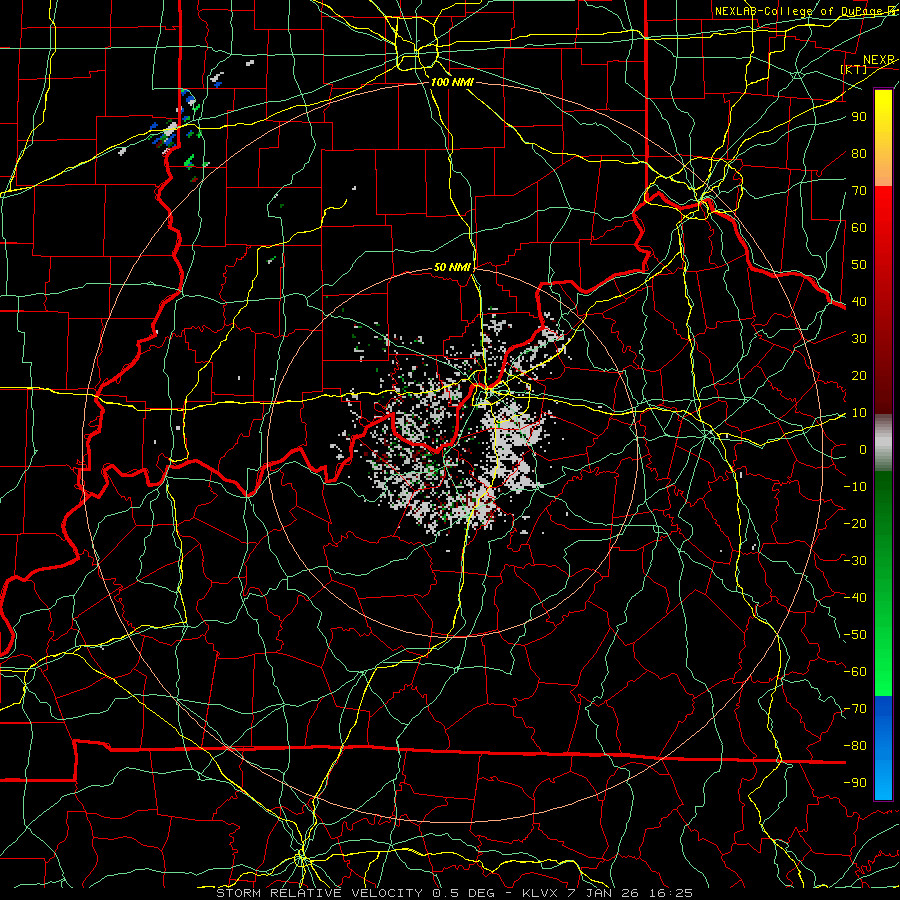The height and width of the screenshot is (900, 900).
Task: Click the gray zero-velocity band on scale
Action: (883, 442)
